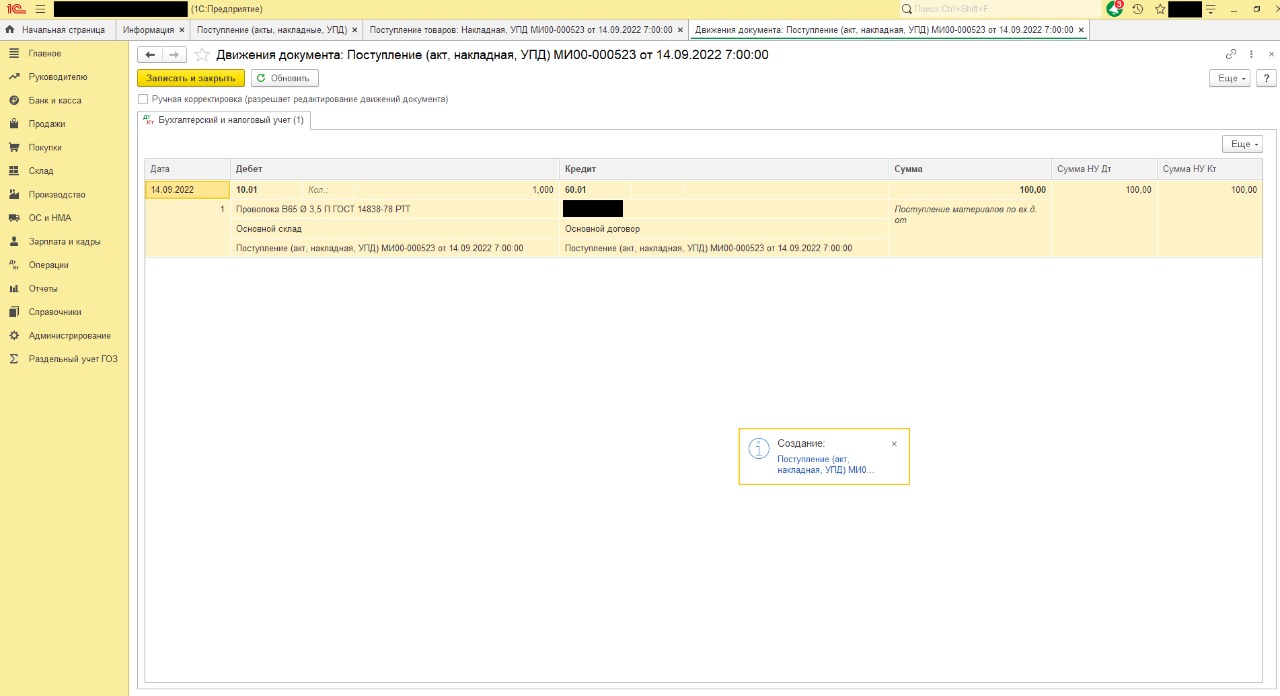Screen dimensions: 1280x696
Task: Click the factory icon for Производство
Action: coord(14,194)
